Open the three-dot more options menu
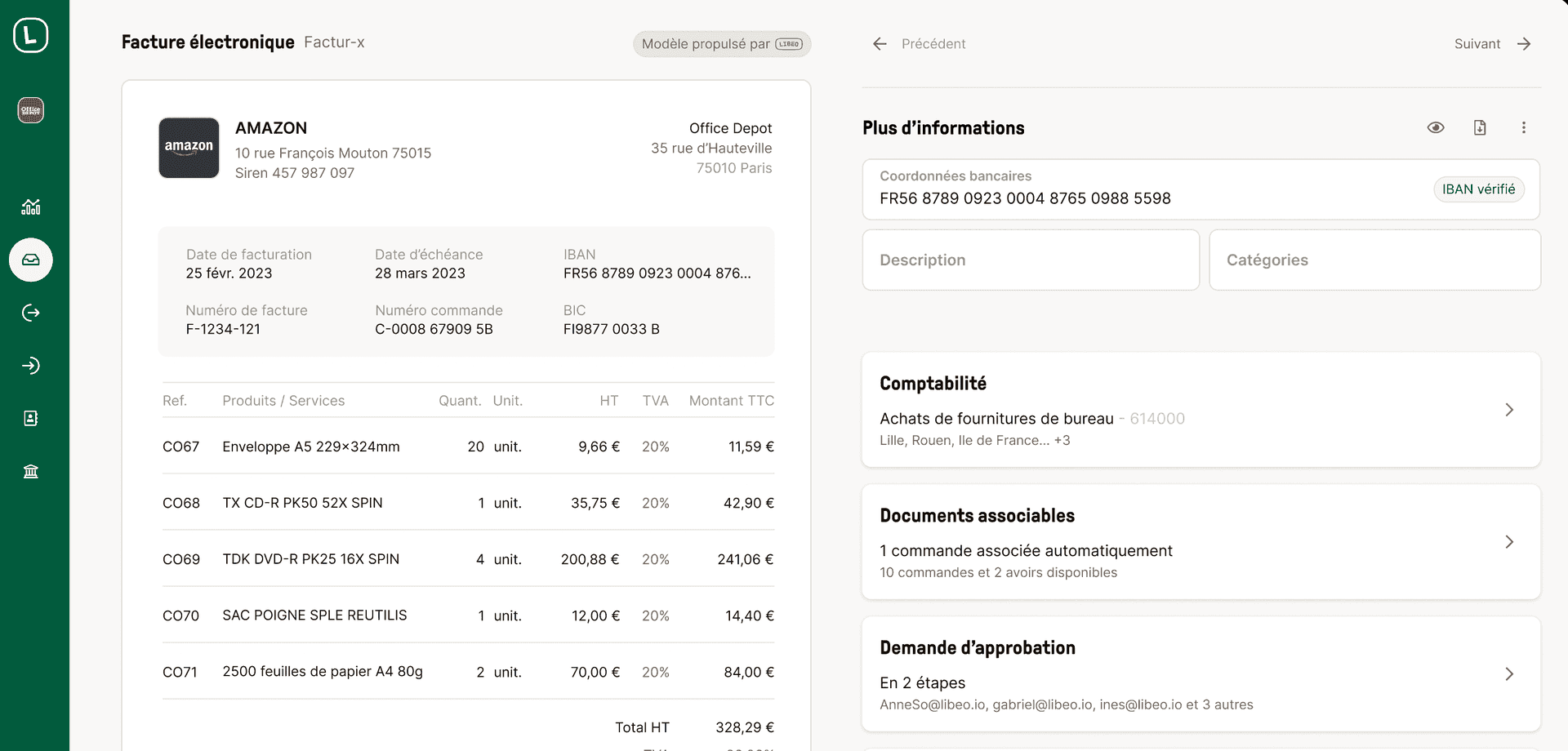Image resolution: width=1568 pixels, height=751 pixels. [1523, 127]
